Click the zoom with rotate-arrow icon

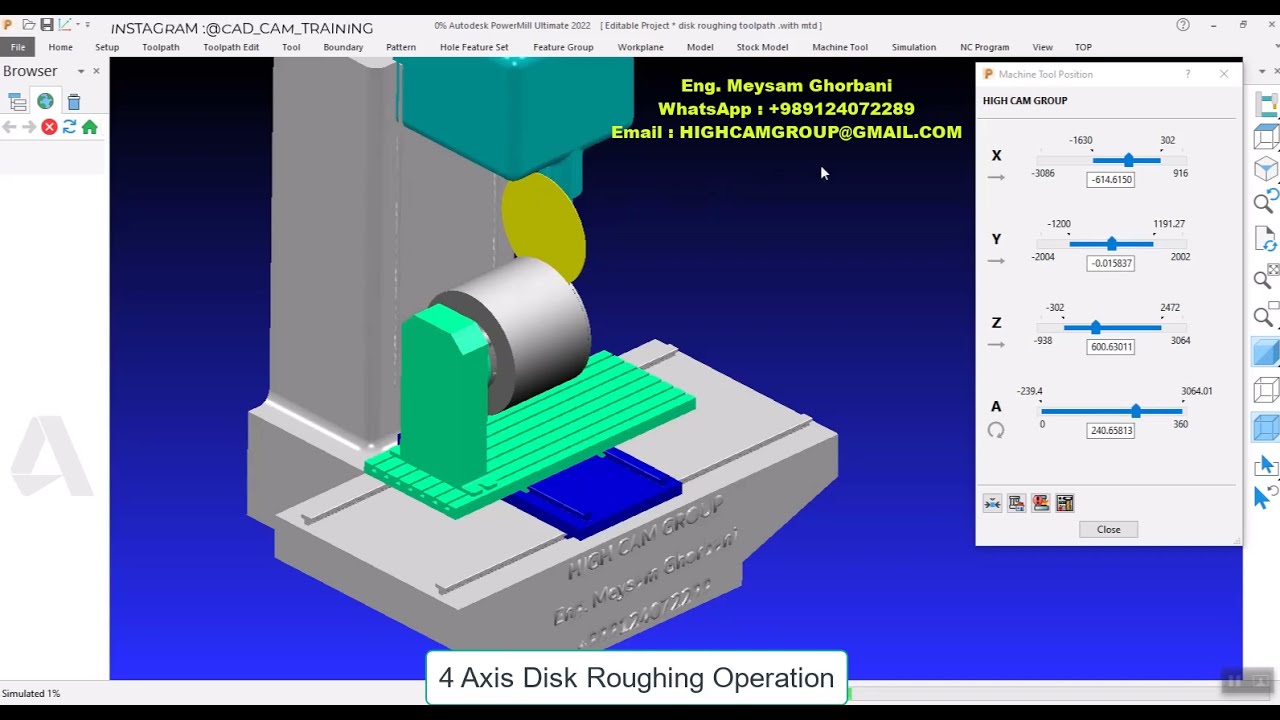pyautogui.click(x=1267, y=201)
